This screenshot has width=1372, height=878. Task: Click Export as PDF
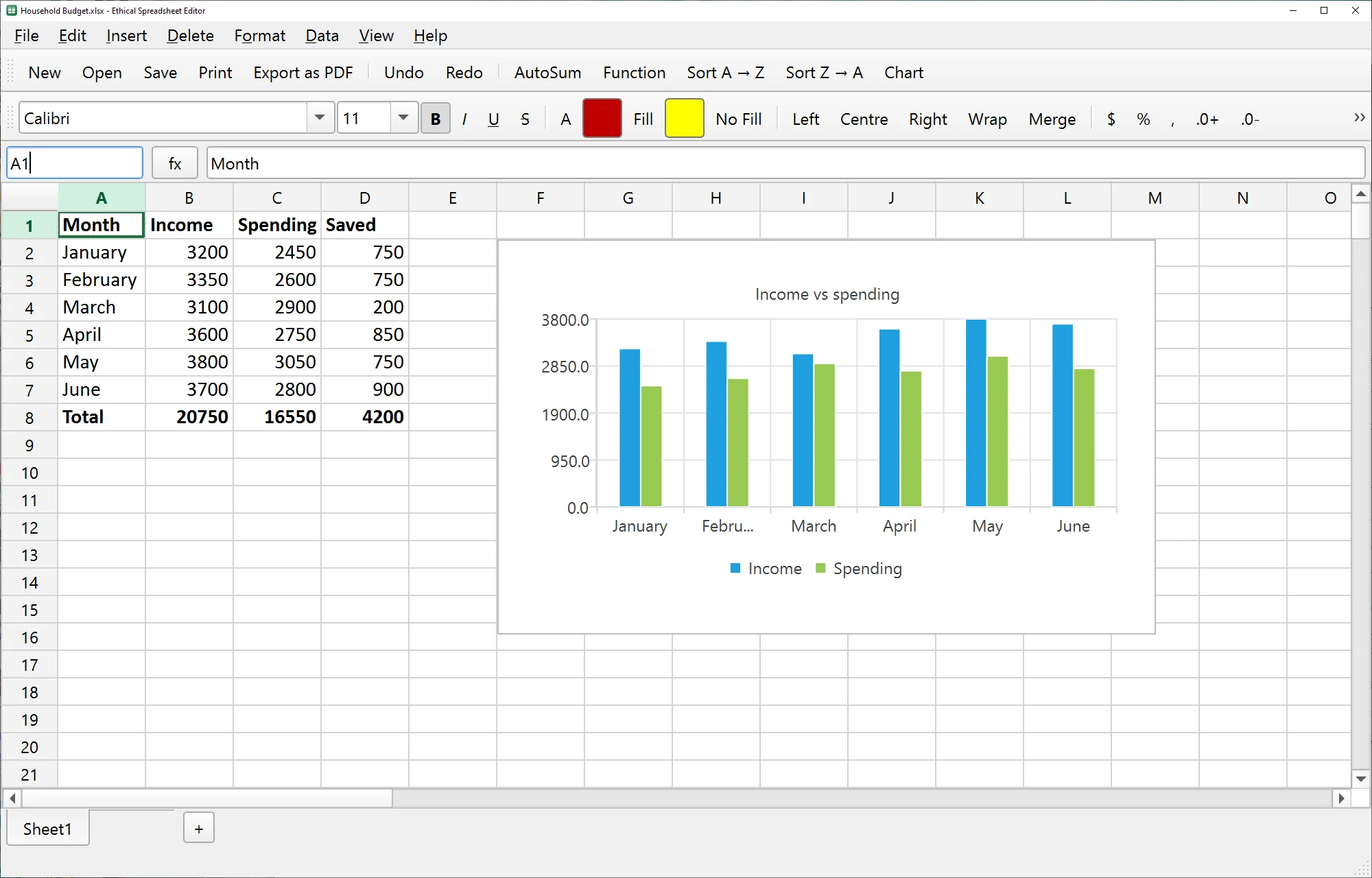(303, 73)
